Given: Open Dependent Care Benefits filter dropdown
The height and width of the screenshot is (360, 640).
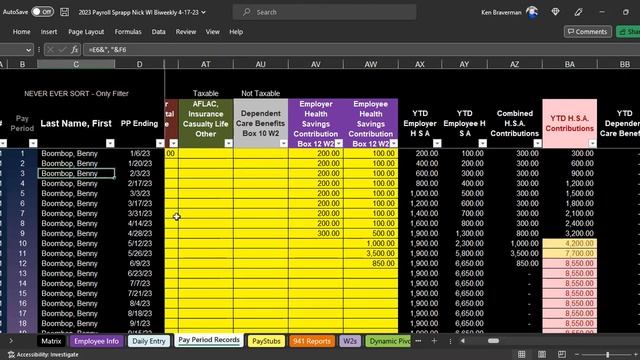Looking at the screenshot, I should pyautogui.click(x=283, y=143).
